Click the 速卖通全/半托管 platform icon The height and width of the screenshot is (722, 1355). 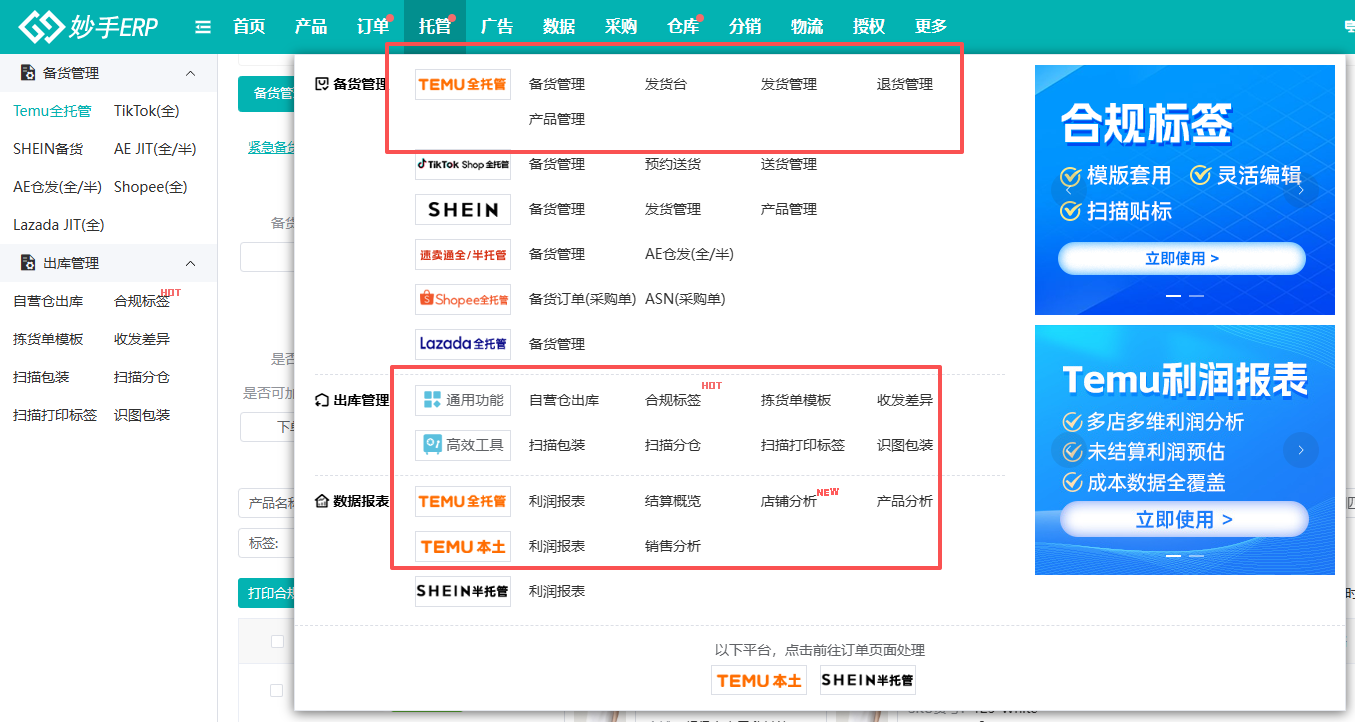[462, 254]
